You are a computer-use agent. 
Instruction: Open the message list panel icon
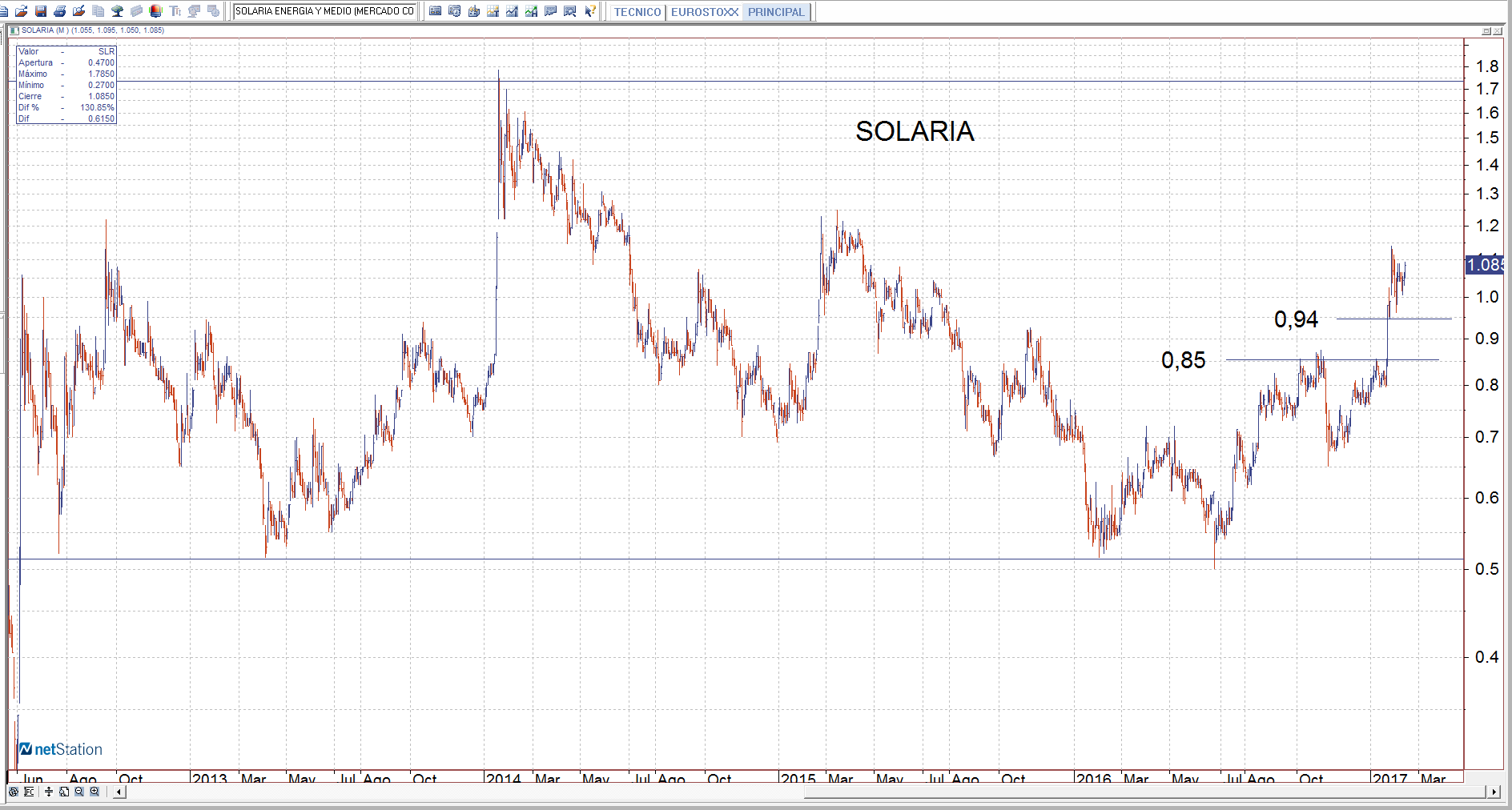[x=551, y=11]
